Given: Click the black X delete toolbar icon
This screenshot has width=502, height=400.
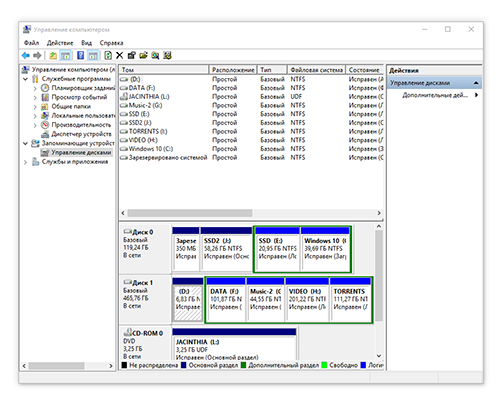Looking at the screenshot, I should point(120,55).
